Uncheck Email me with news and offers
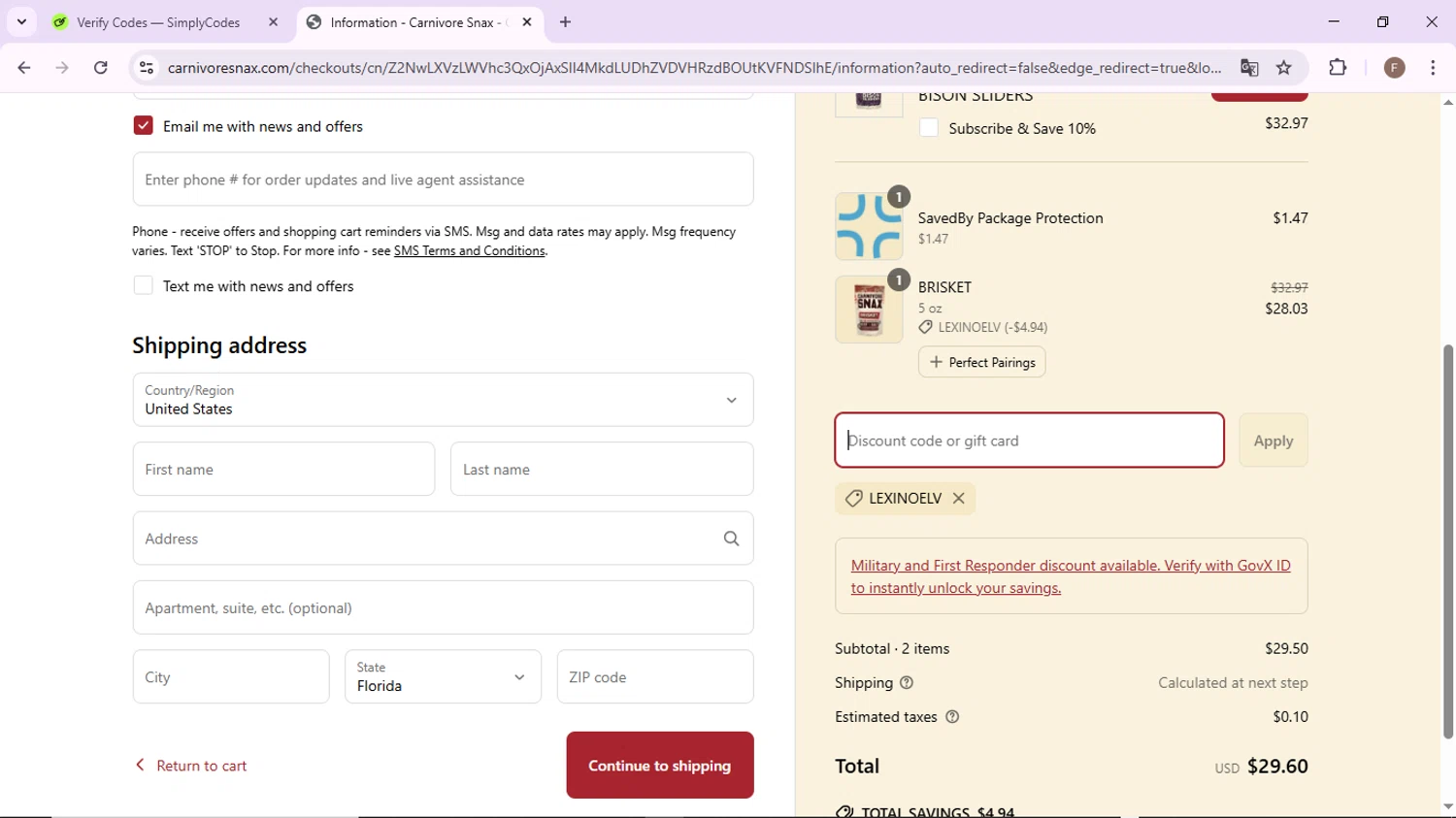The height and width of the screenshot is (818, 1456). coord(143,126)
